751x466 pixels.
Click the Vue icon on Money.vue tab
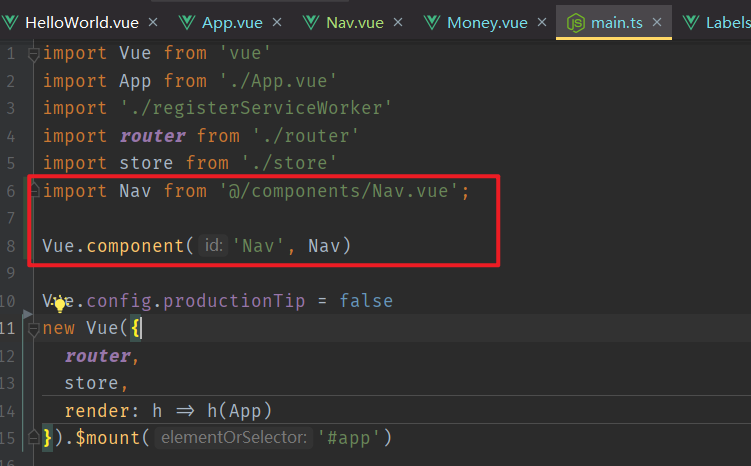point(432,23)
